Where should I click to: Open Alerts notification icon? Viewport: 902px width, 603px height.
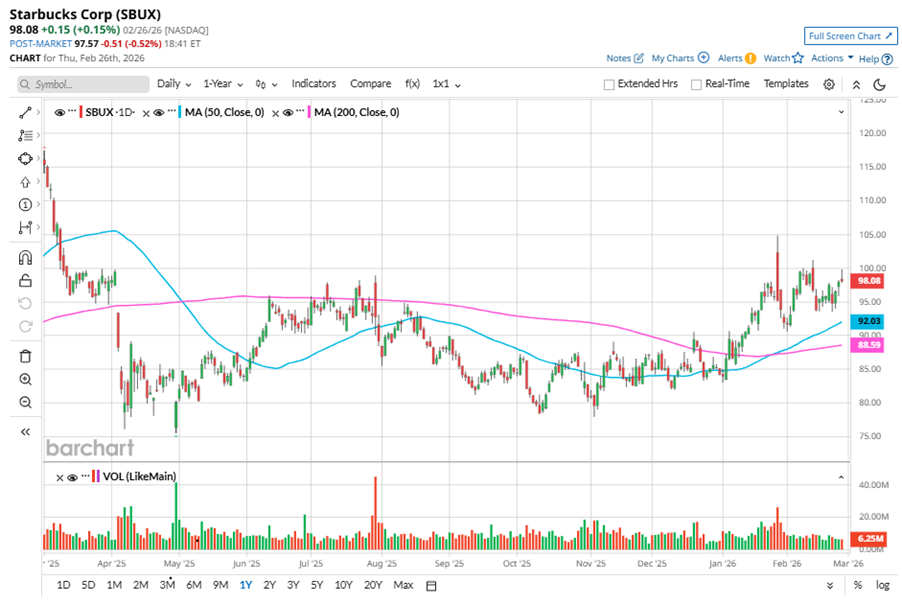[750, 58]
